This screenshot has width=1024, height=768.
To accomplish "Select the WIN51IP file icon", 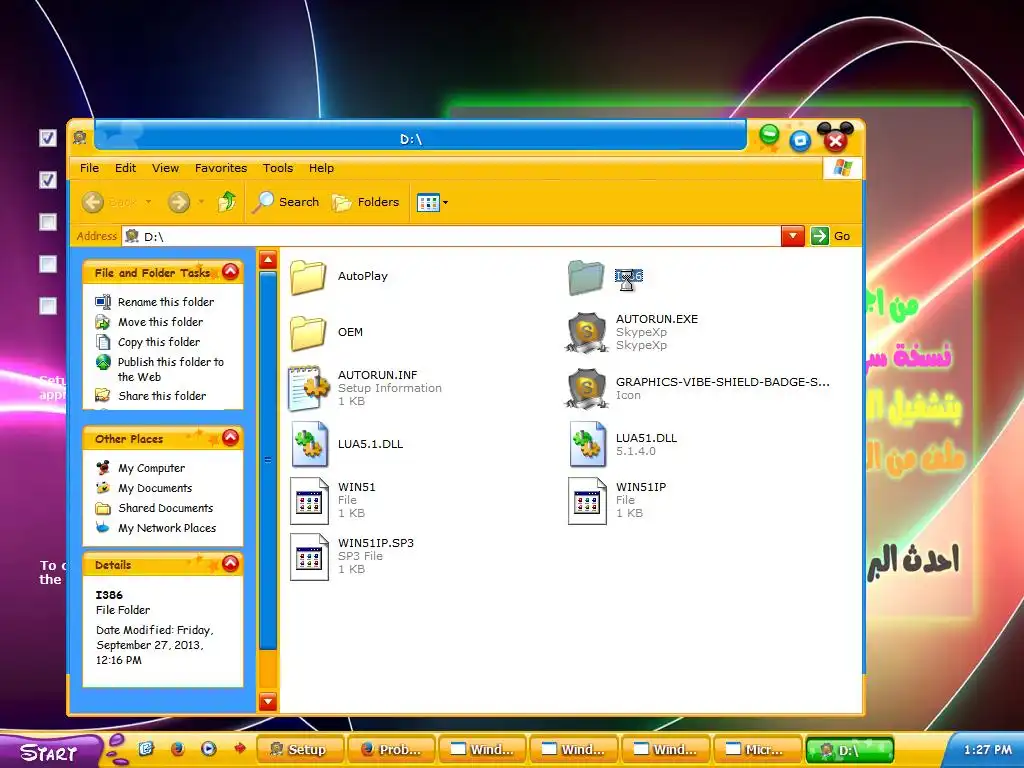I will pyautogui.click(x=587, y=500).
